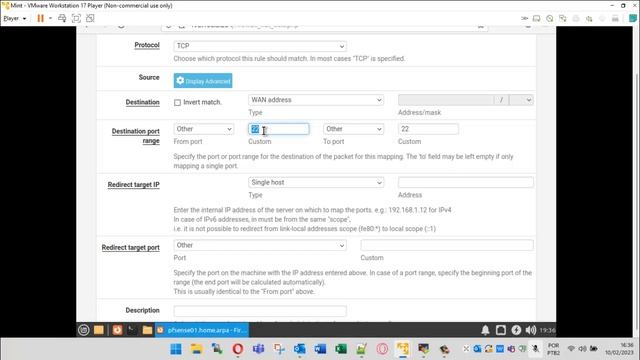This screenshot has width=640, height=360.
Task: Check the Invert match checkbox
Action: (x=177, y=102)
